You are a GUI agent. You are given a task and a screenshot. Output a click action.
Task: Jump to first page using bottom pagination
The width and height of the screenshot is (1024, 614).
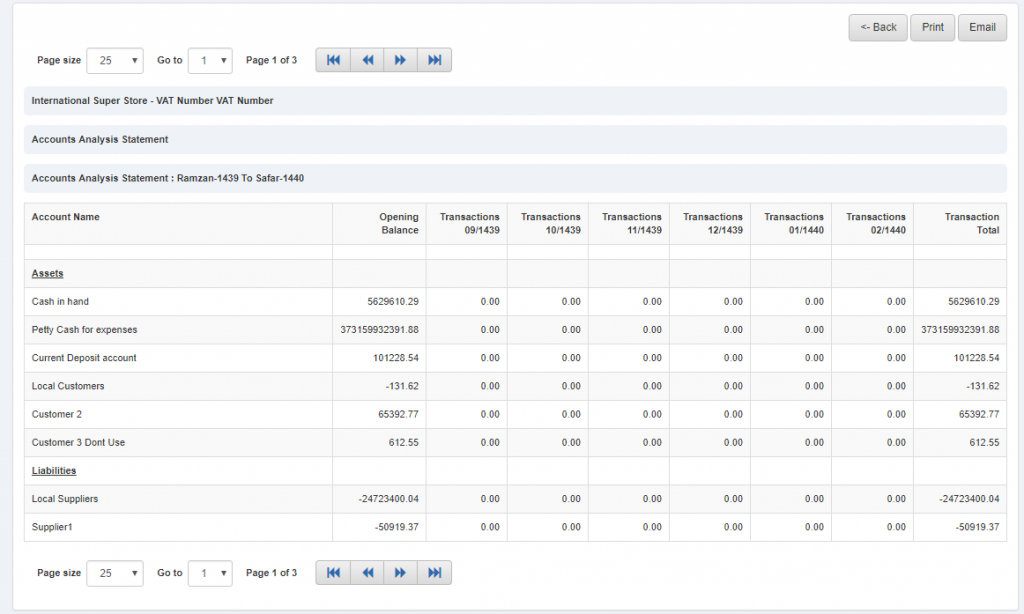click(333, 572)
